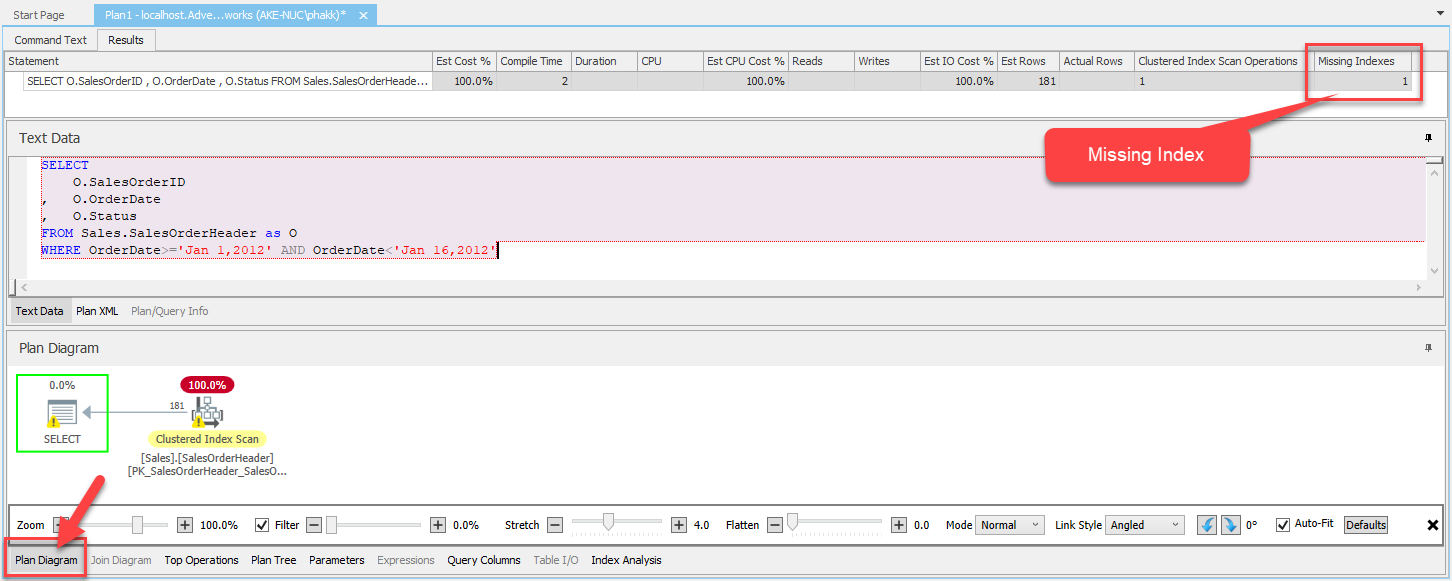Click the Defaults button
This screenshot has width=1452, height=581.
tap(1365, 525)
